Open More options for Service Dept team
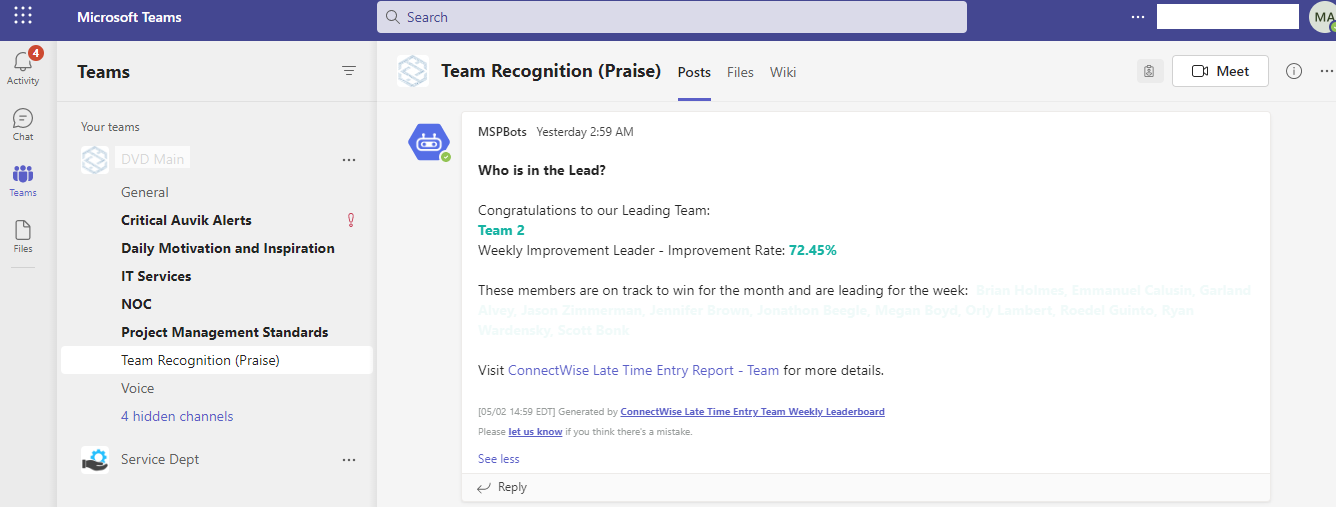1336x507 pixels. 349,459
